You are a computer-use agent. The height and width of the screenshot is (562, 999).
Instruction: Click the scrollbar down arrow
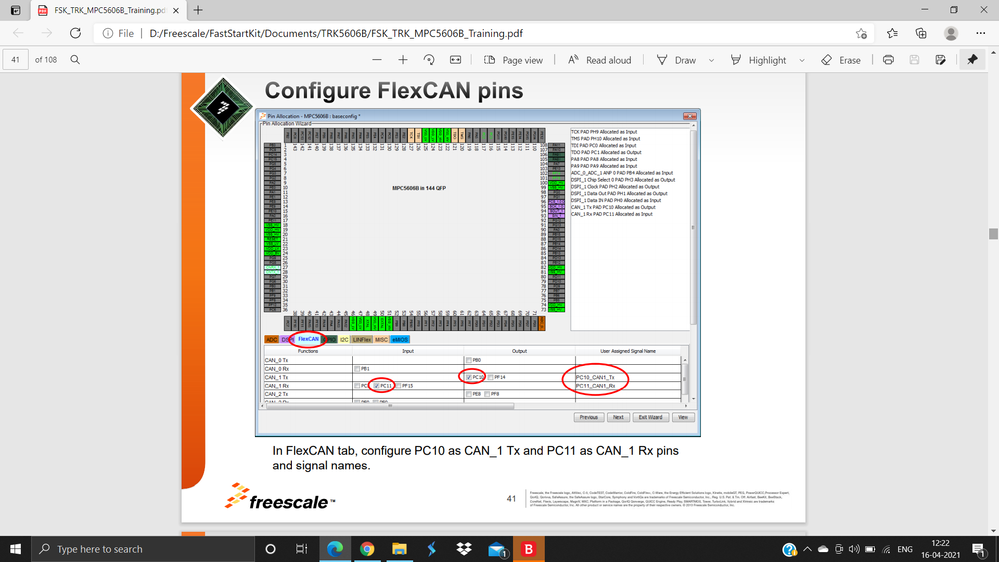[x=993, y=530]
